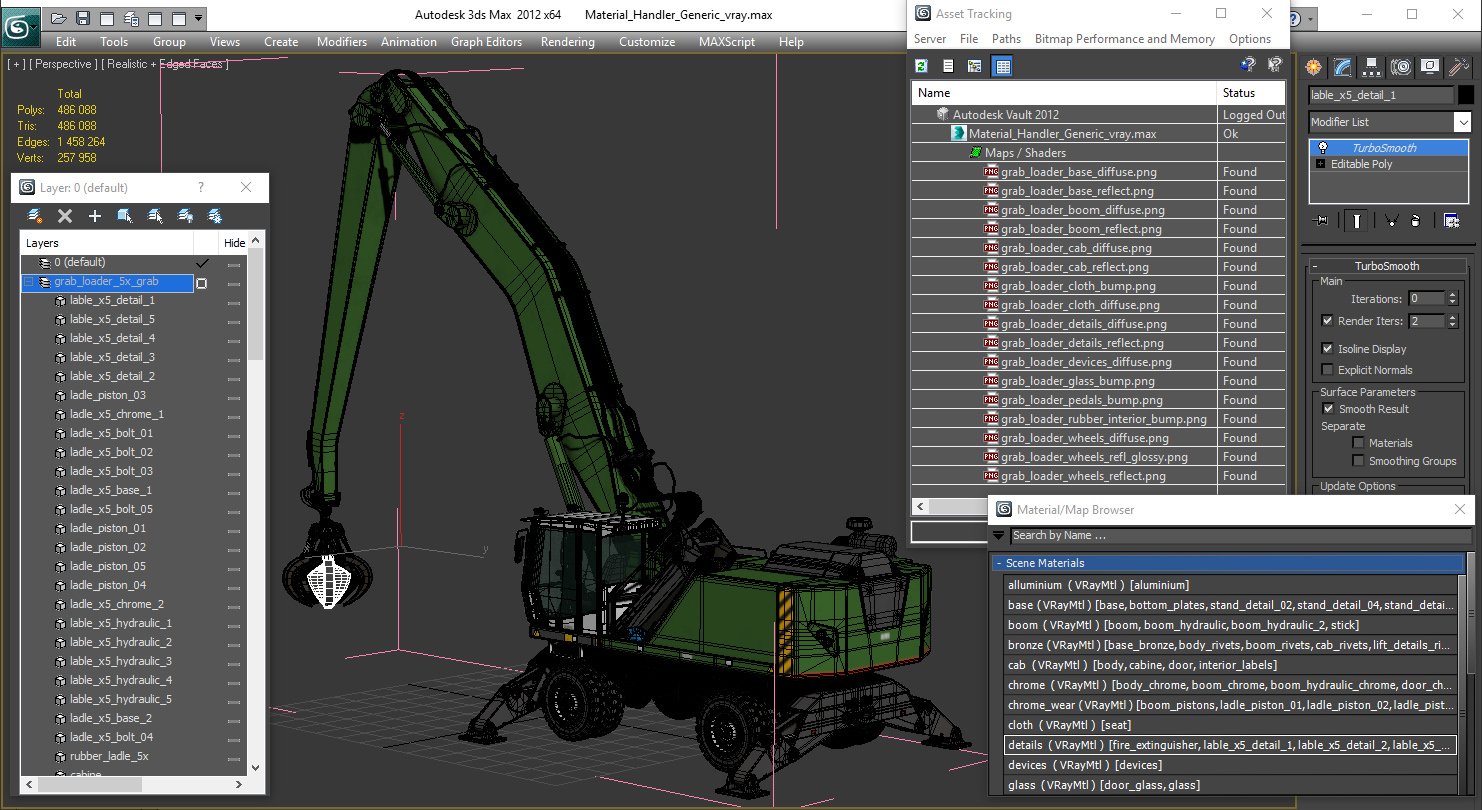Click the Search by Name field in Material Browser
Screen dimensions: 1482x810
pyautogui.click(x=1240, y=536)
